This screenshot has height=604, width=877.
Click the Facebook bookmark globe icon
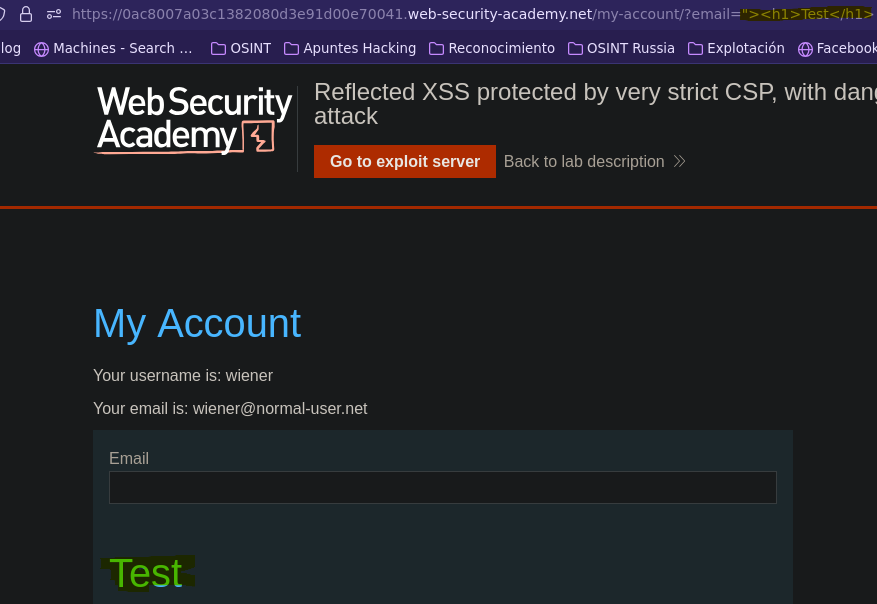tap(805, 49)
